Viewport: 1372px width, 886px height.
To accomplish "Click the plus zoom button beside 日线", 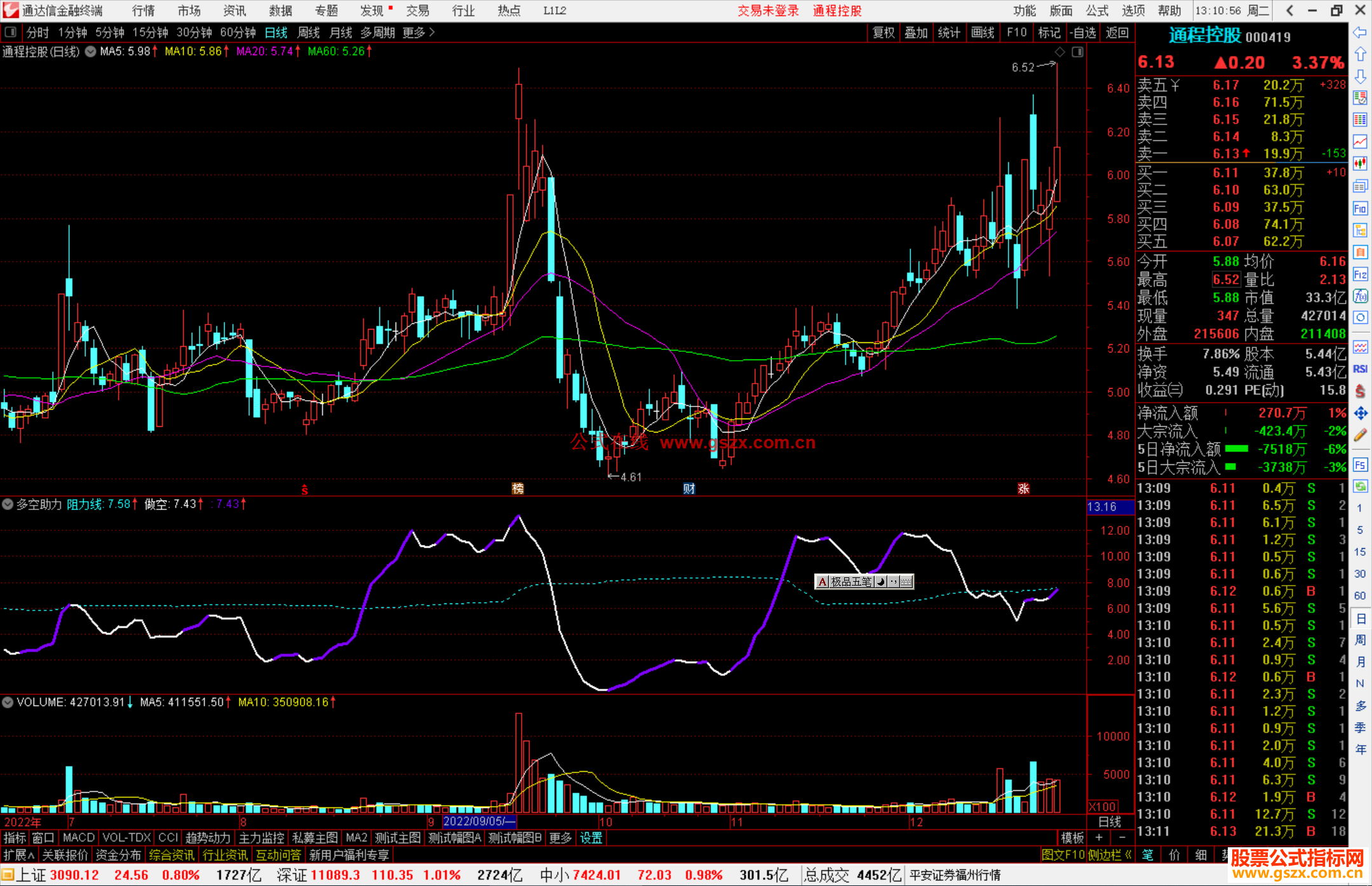I will pos(1099,838).
